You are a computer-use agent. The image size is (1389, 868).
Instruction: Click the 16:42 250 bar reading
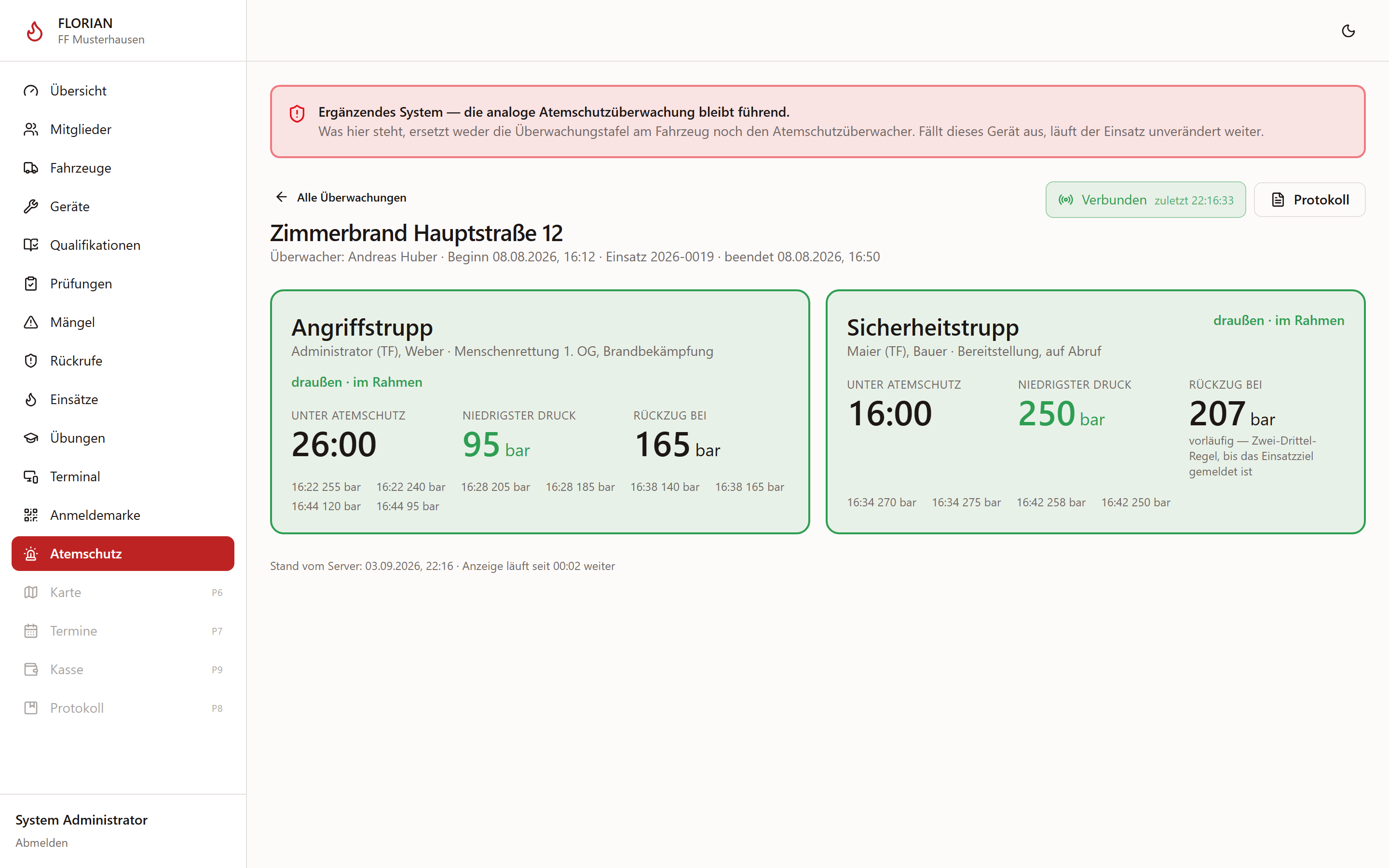tap(1135, 502)
